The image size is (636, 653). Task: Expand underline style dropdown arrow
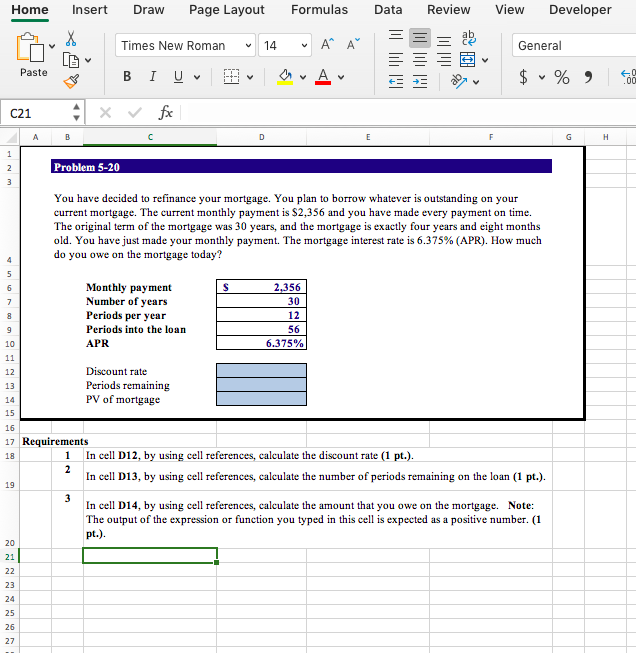[x=197, y=77]
